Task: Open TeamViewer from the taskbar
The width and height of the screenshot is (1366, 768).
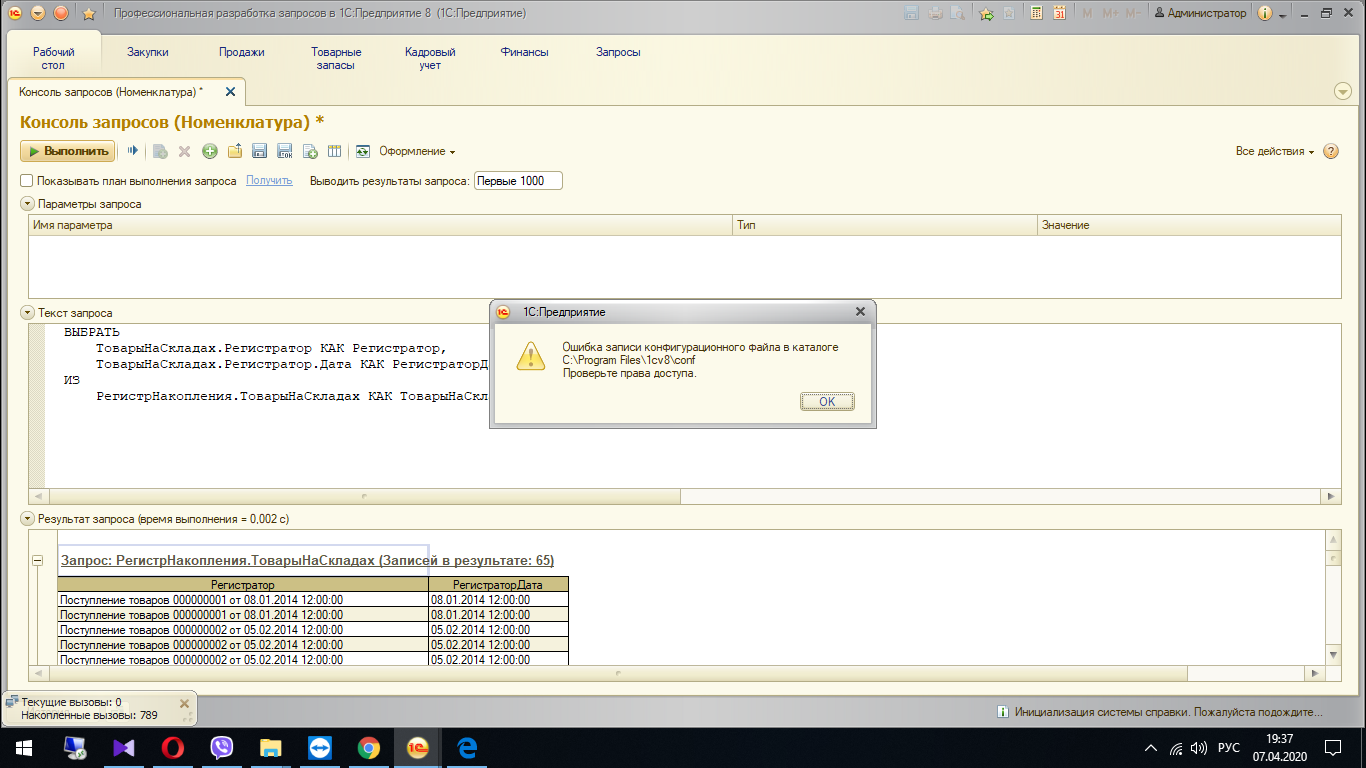Action: 320,748
